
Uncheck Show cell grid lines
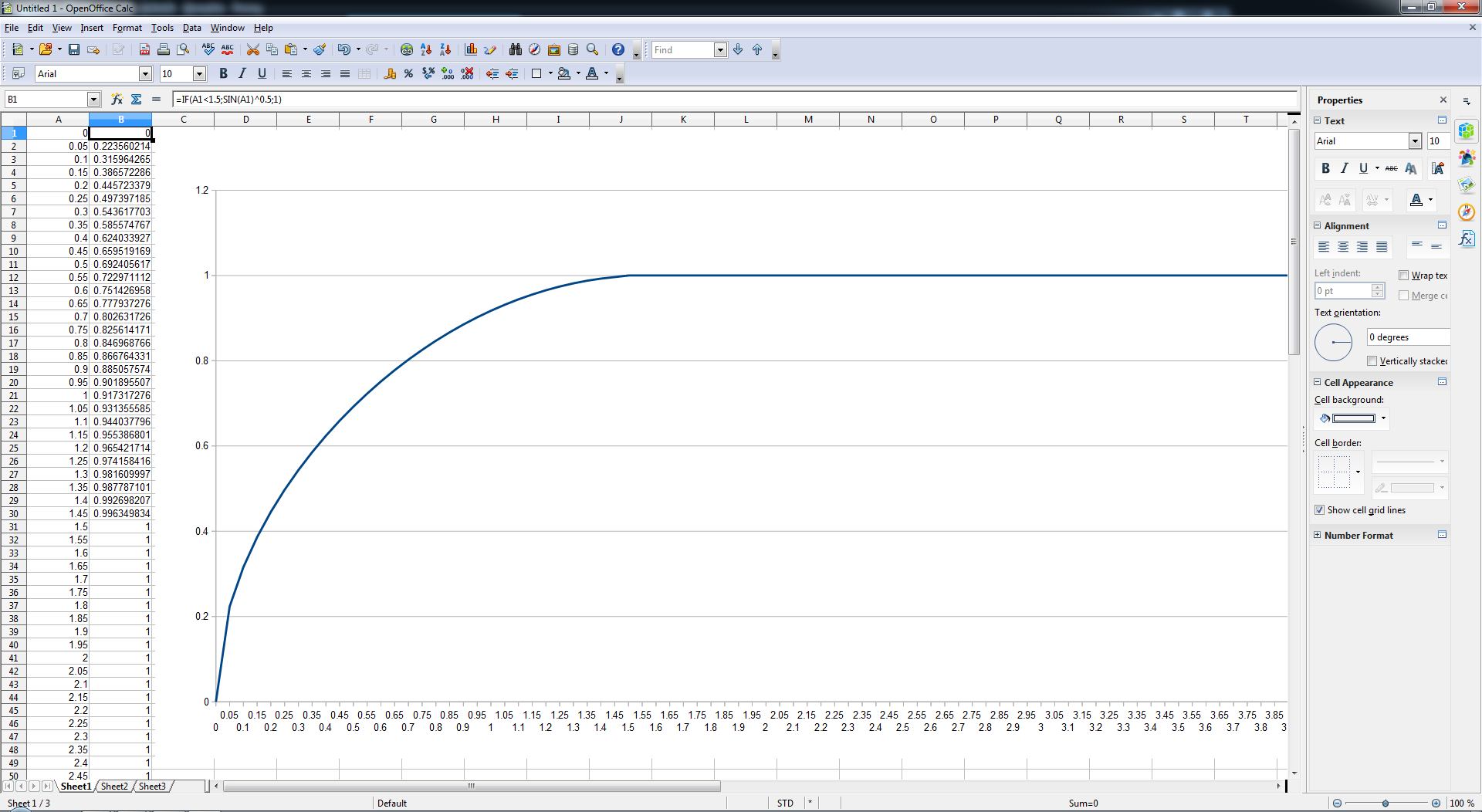tap(1320, 510)
